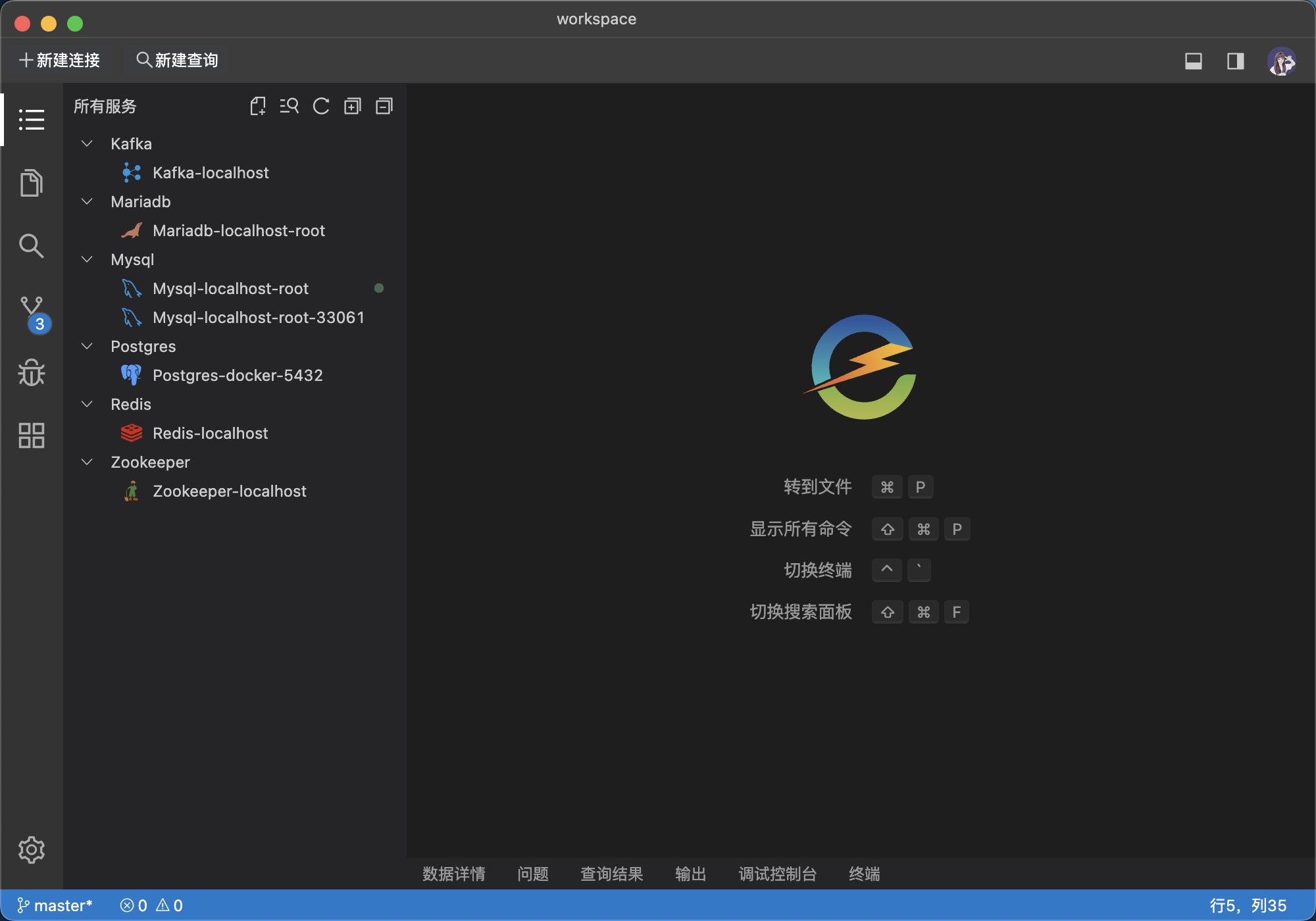The height and width of the screenshot is (921, 1316).
Task: Collapse all services with the minus icon
Action: 384,106
